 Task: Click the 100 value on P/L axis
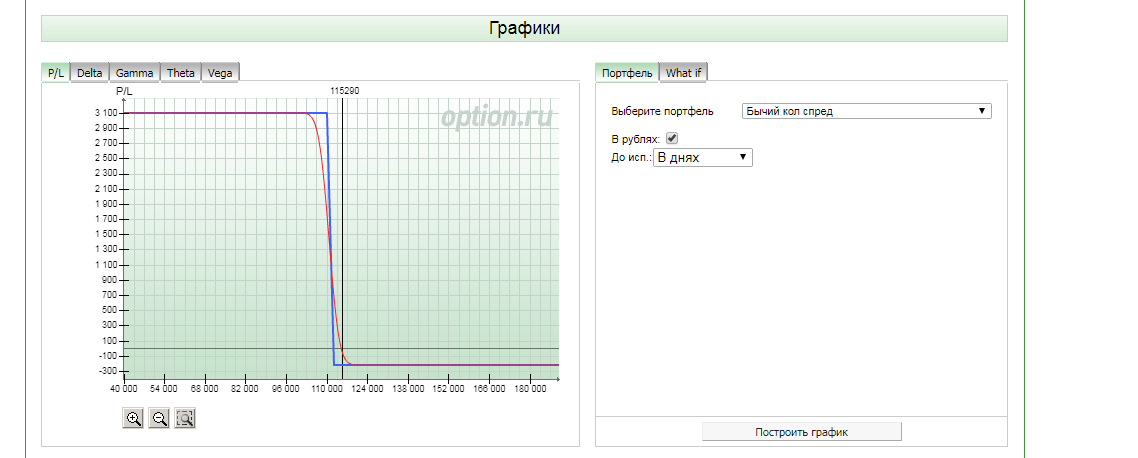pos(110,340)
